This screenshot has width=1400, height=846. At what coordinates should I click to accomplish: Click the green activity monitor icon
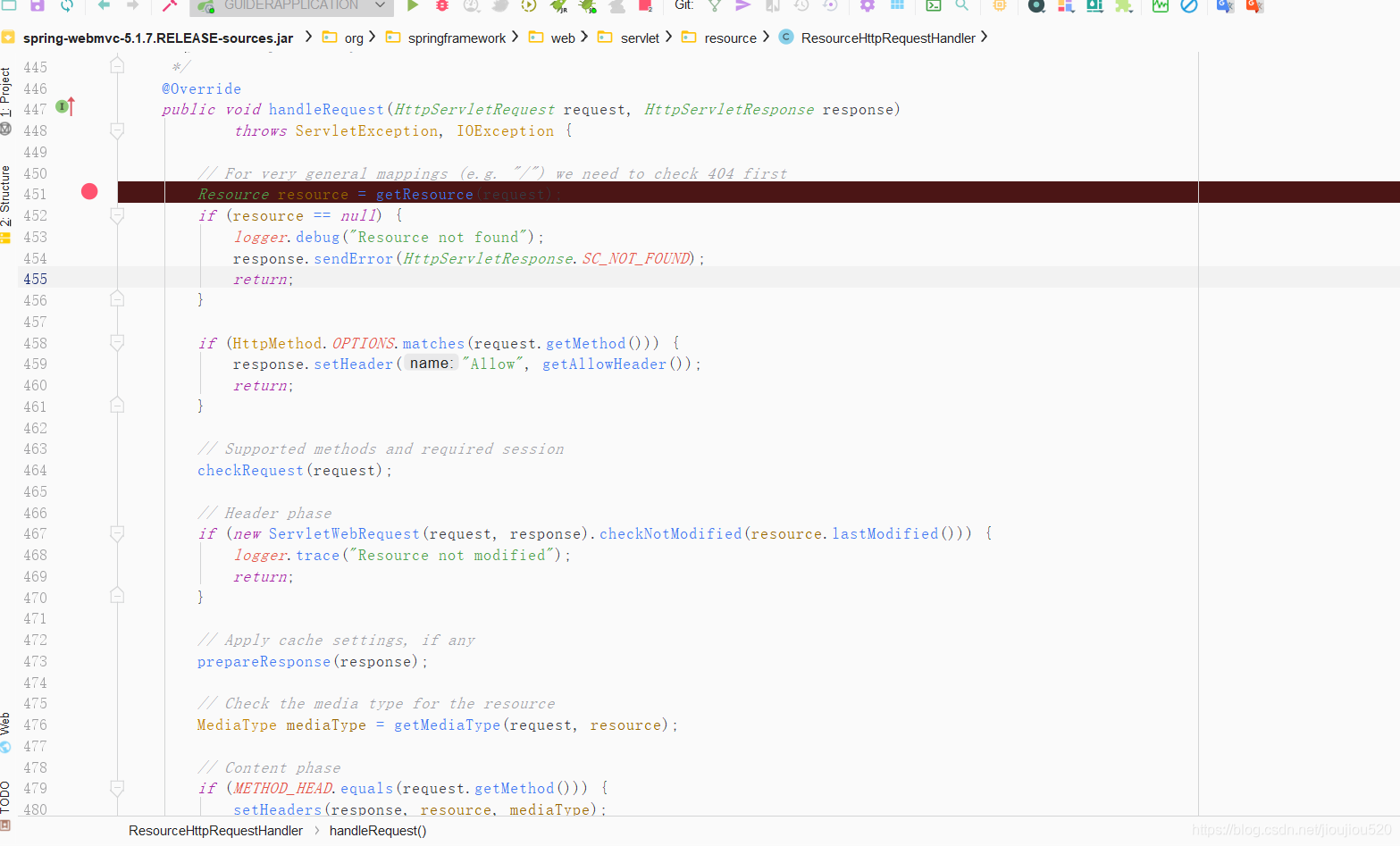point(1160,5)
